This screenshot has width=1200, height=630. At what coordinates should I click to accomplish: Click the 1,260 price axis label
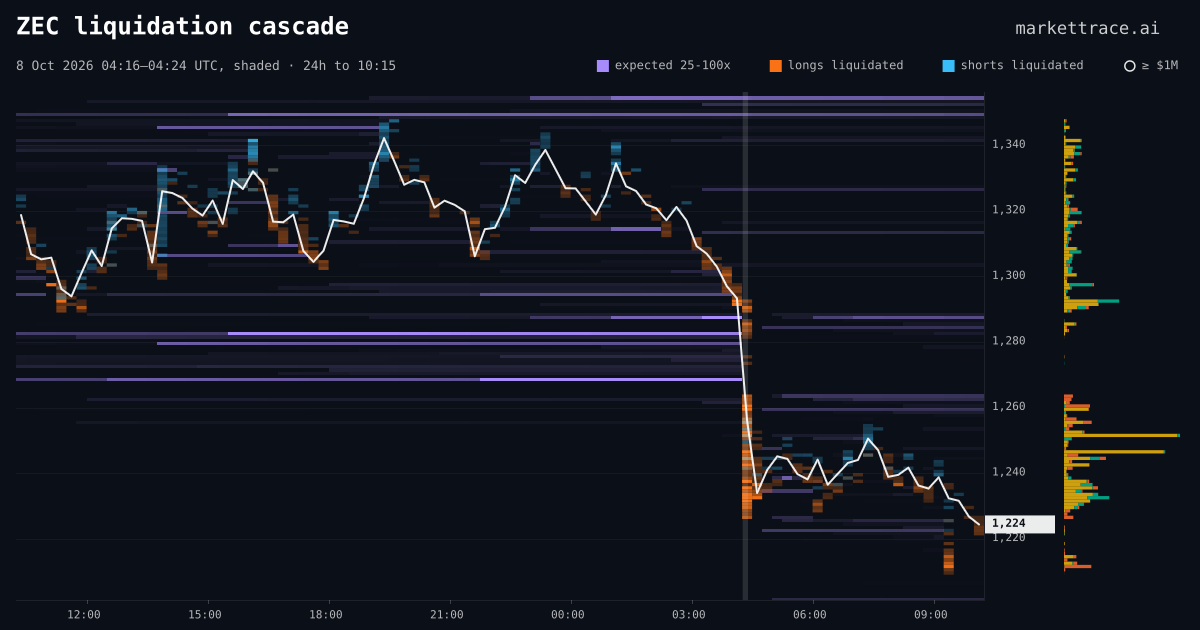pyautogui.click(x=1009, y=406)
